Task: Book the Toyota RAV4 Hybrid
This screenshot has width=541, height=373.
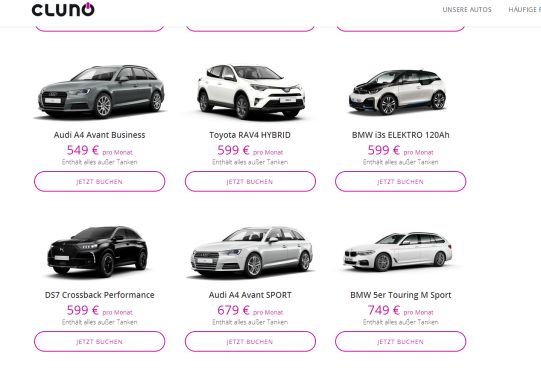Action: [x=250, y=181]
